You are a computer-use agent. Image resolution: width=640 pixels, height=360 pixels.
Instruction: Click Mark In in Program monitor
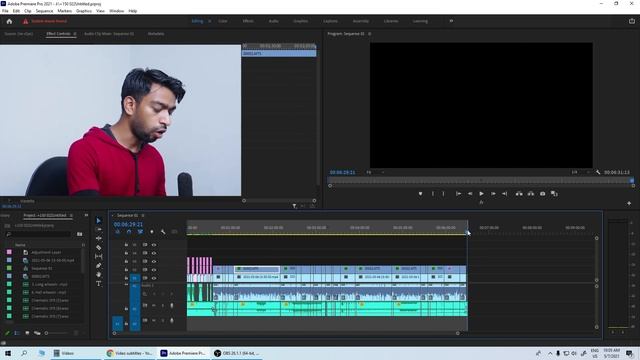(x=433, y=194)
